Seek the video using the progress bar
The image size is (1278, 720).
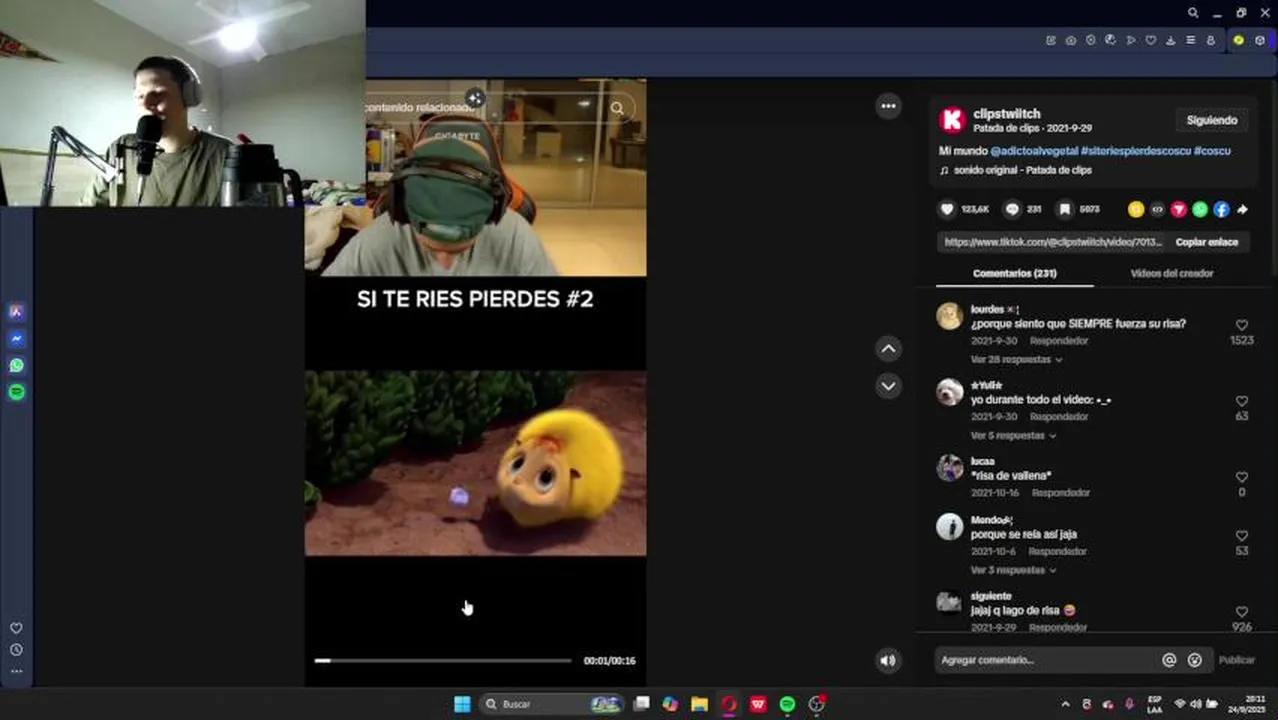tap(443, 660)
